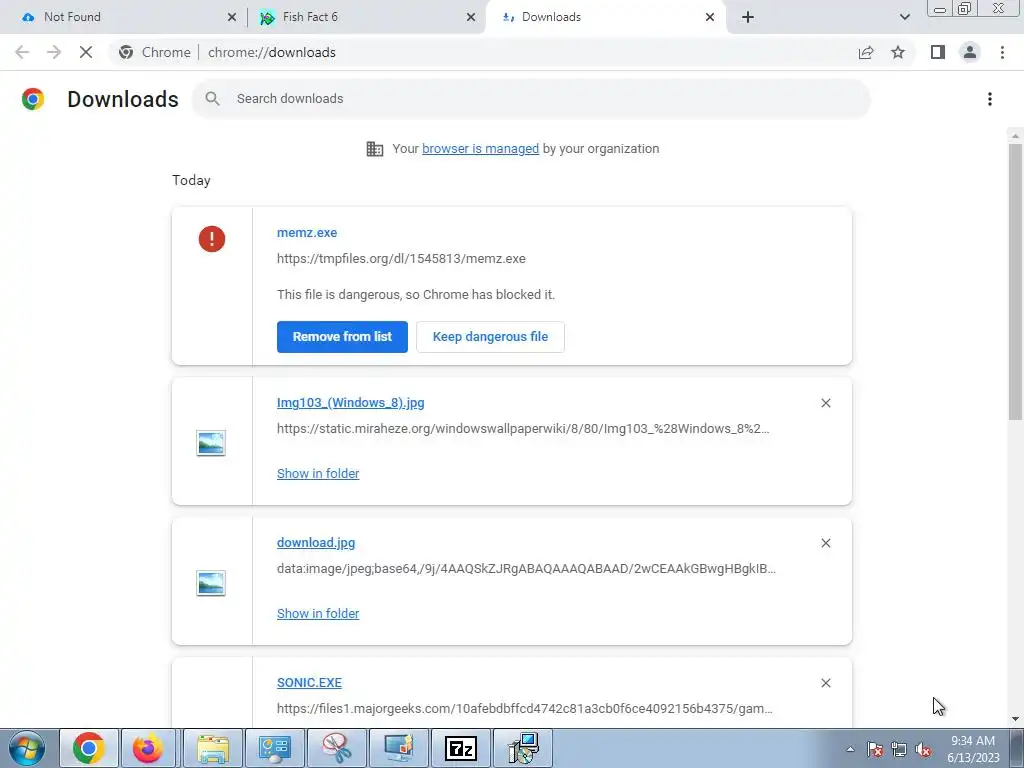Open File Explorer from the taskbar

pyautogui.click(x=213, y=748)
